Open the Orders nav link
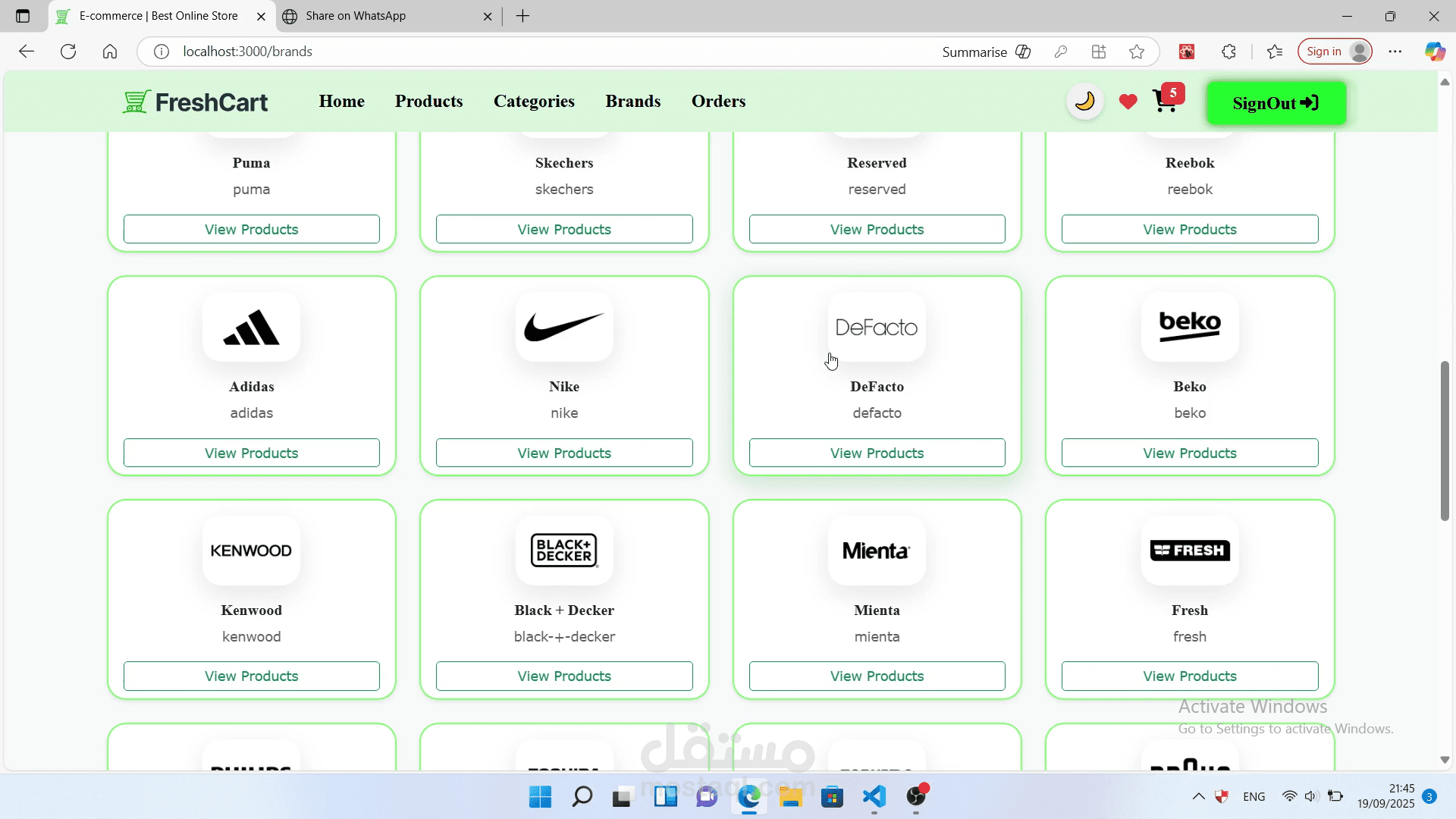Image resolution: width=1456 pixels, height=819 pixels. pyautogui.click(x=719, y=101)
